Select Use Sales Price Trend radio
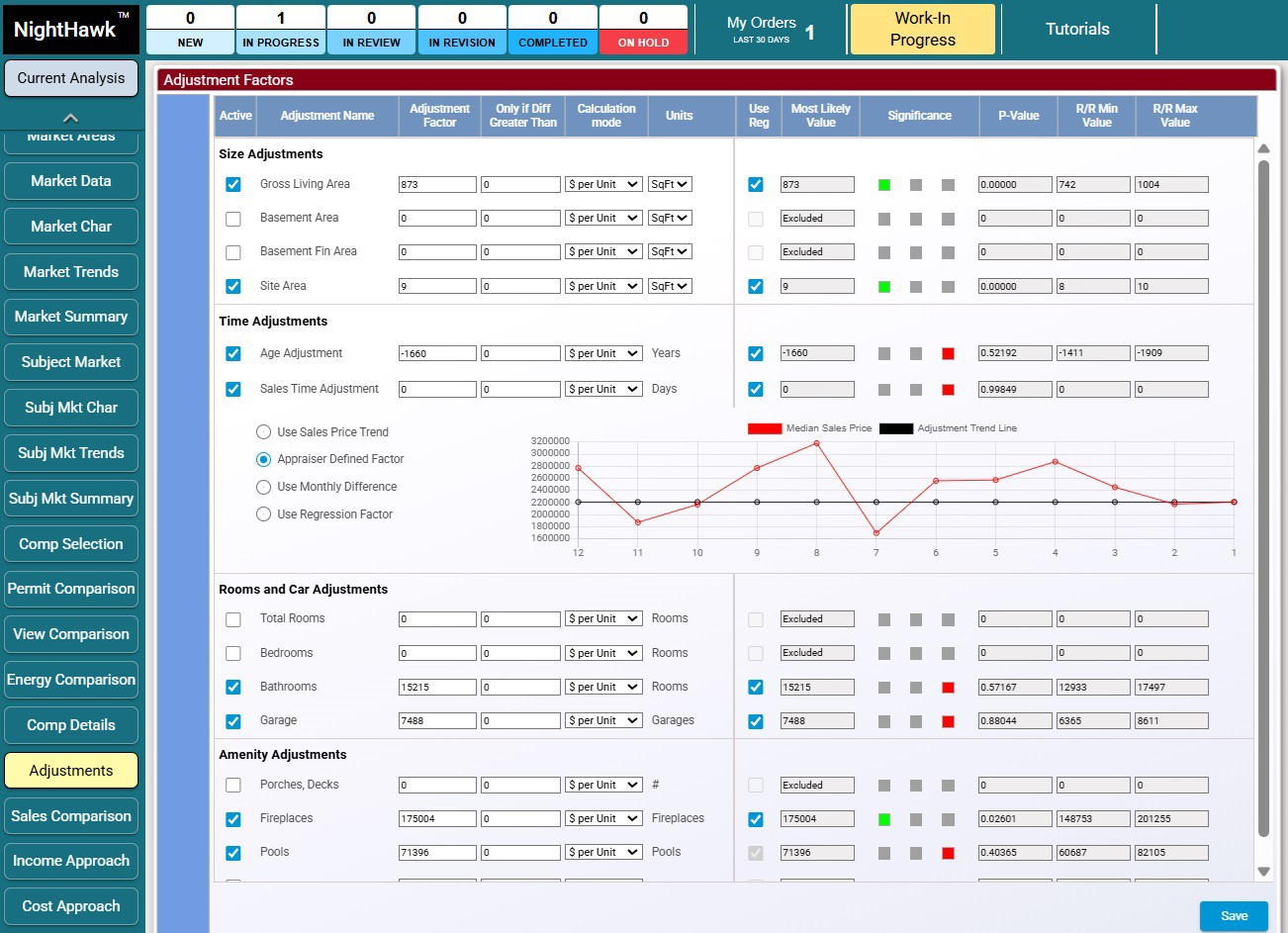The width and height of the screenshot is (1288, 933). (x=263, y=432)
